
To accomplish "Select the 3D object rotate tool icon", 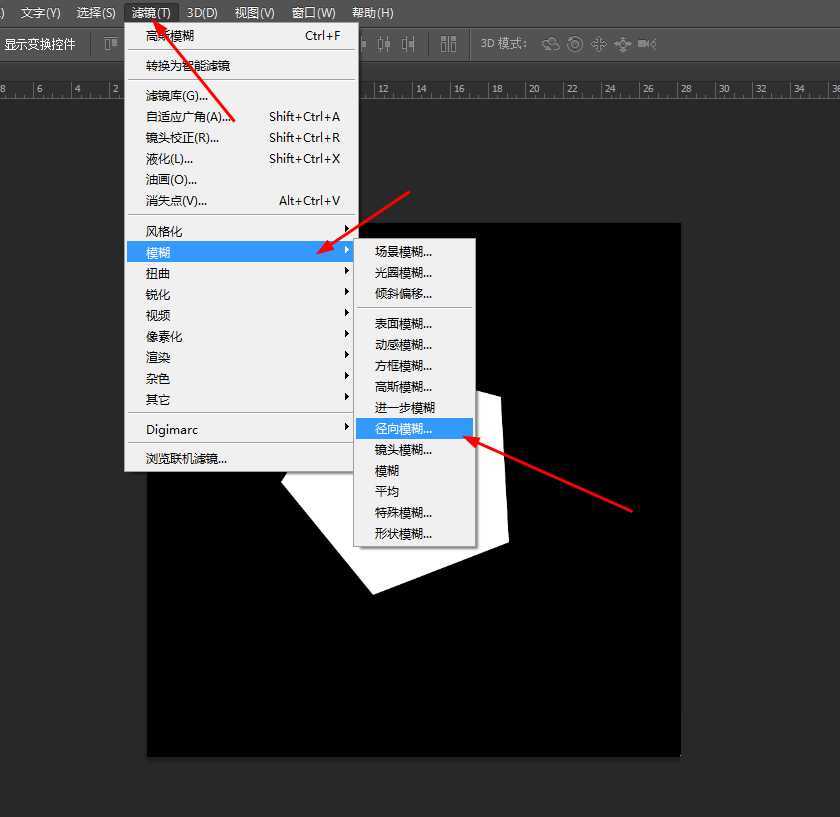I will pyautogui.click(x=550, y=44).
